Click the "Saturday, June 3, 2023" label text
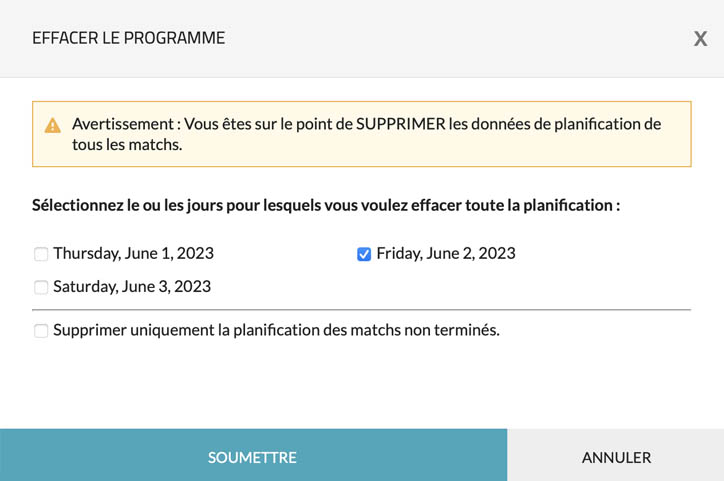The height and width of the screenshot is (481, 724). 132,287
